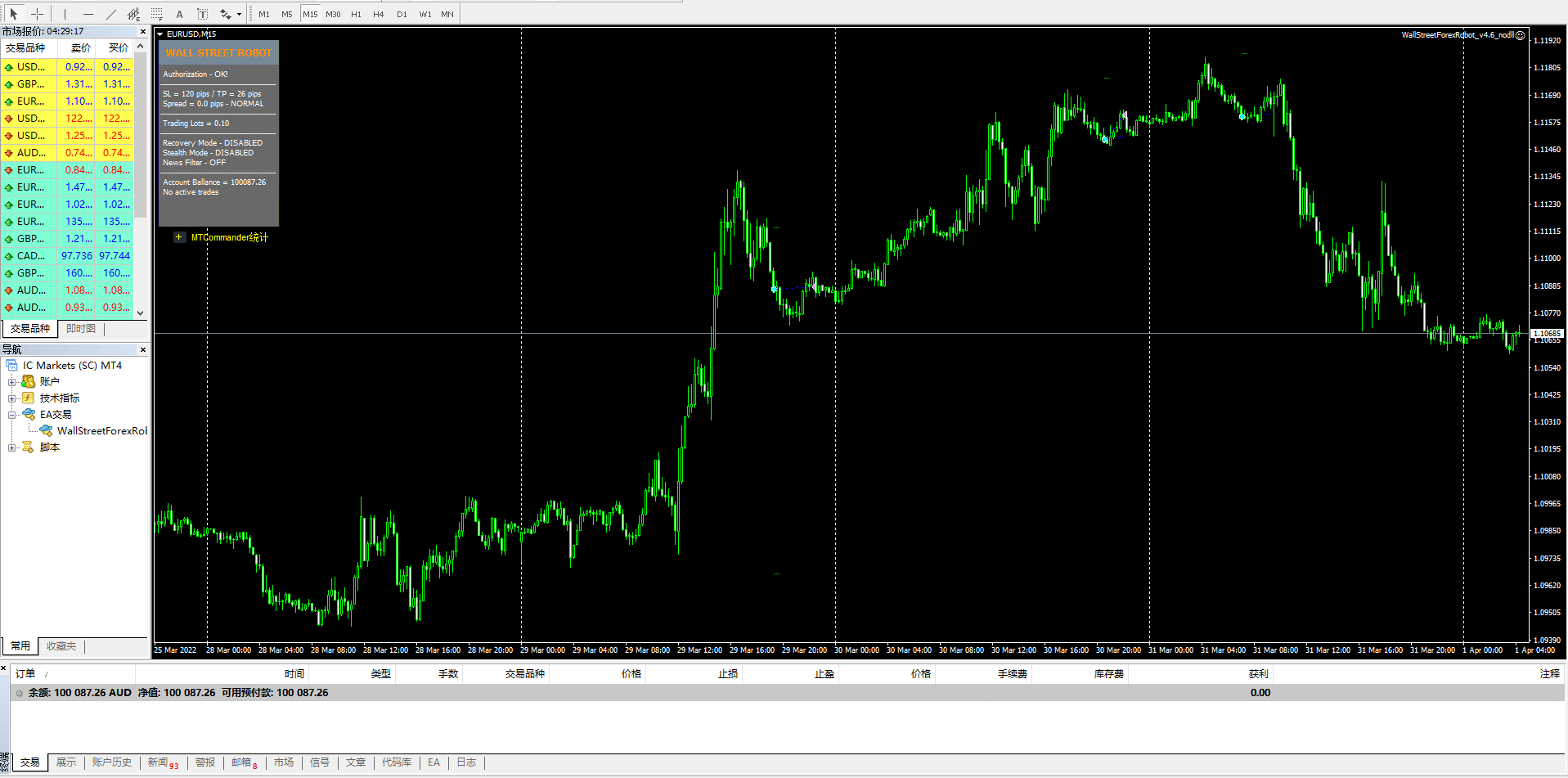The width and height of the screenshot is (1568, 778).
Task: Open the arrows tool dropdown arrow
Action: tap(239, 14)
